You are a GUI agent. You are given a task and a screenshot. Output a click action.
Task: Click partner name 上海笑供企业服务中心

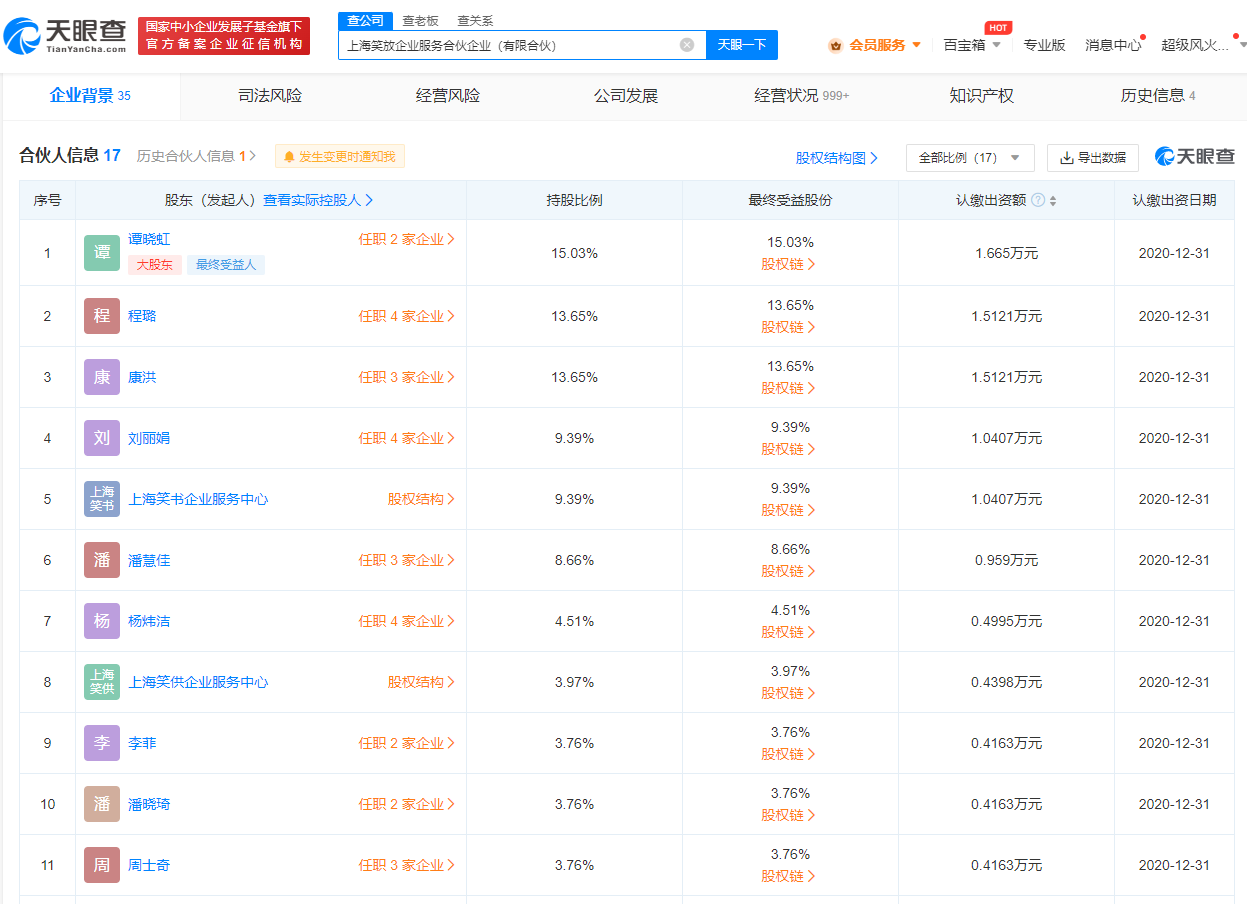coord(198,682)
